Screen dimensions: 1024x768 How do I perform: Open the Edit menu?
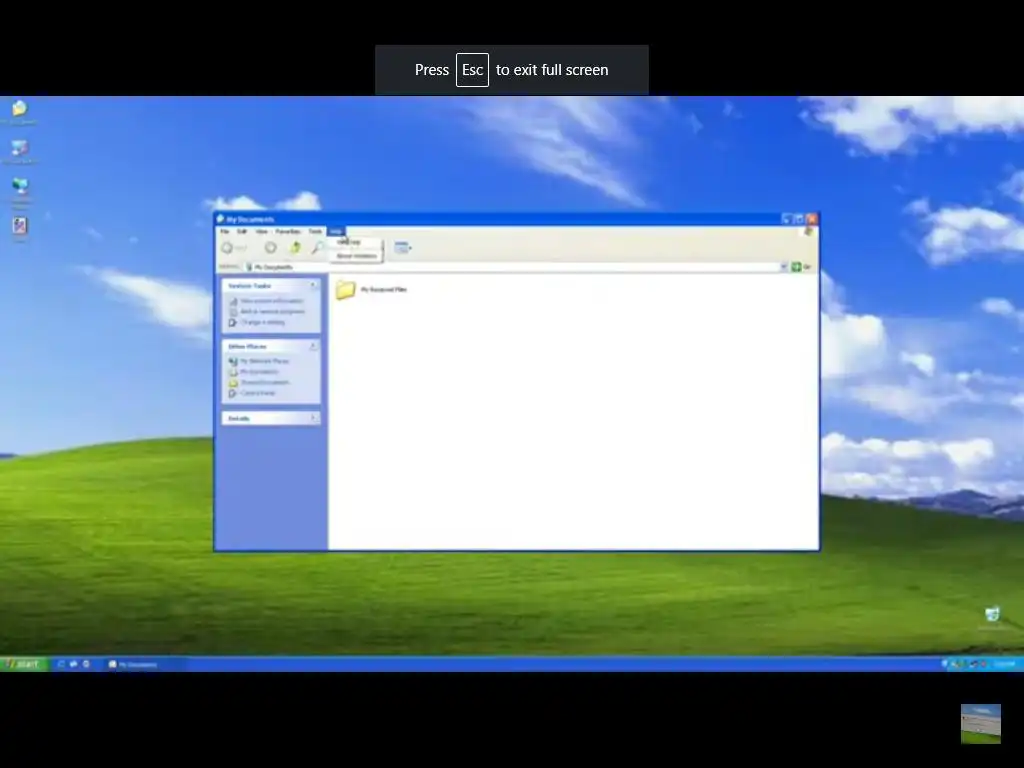(x=242, y=231)
